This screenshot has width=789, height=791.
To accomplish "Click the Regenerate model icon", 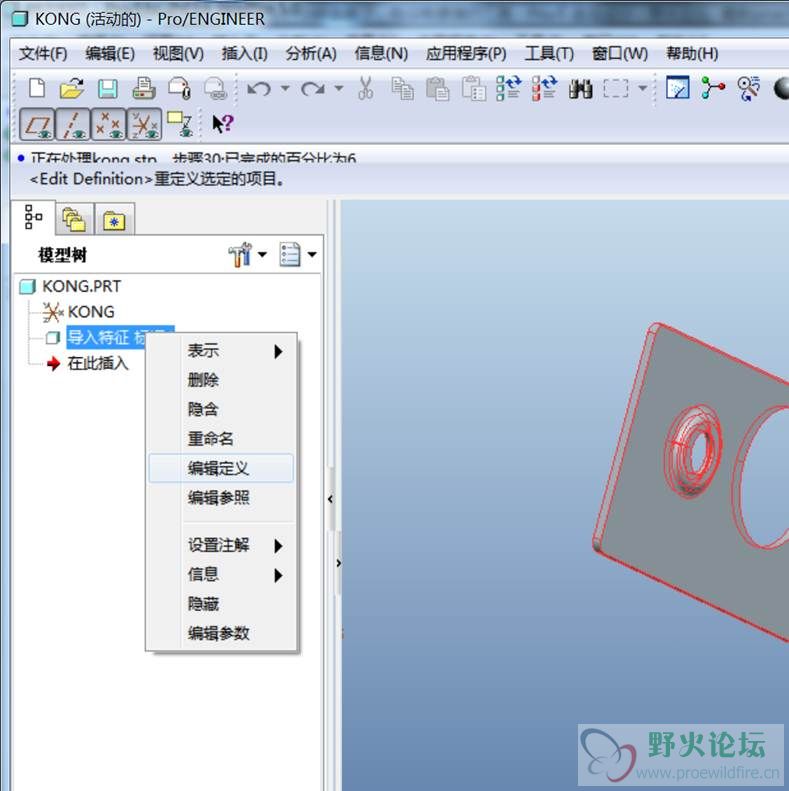I will click(509, 89).
